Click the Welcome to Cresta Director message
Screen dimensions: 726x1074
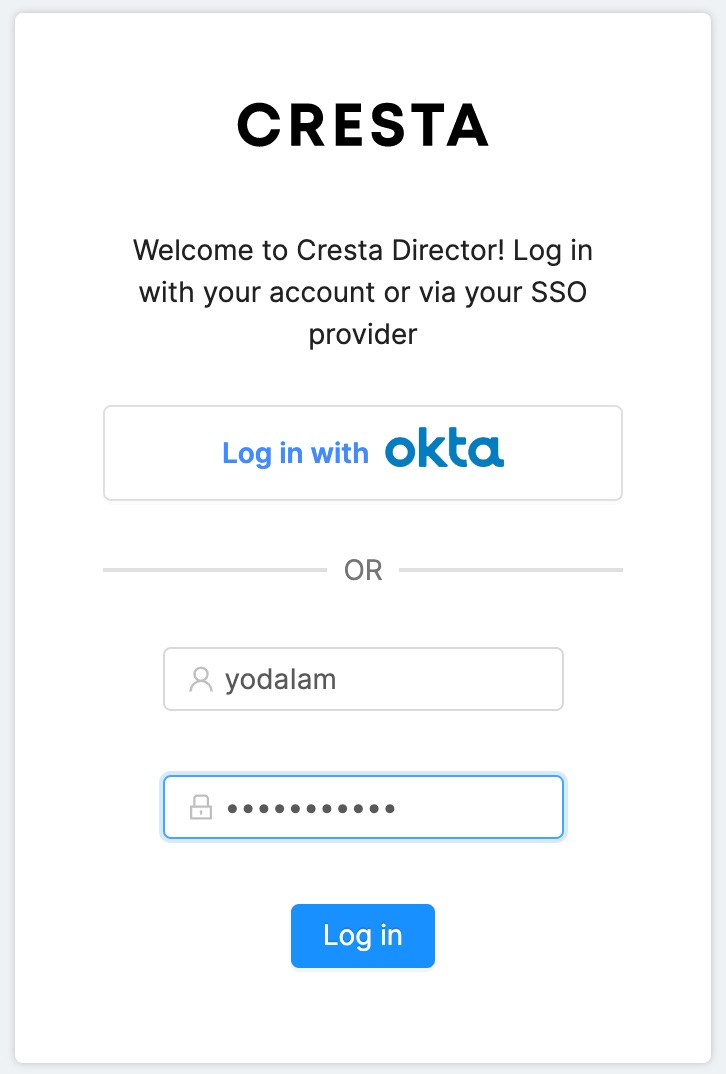(363, 292)
